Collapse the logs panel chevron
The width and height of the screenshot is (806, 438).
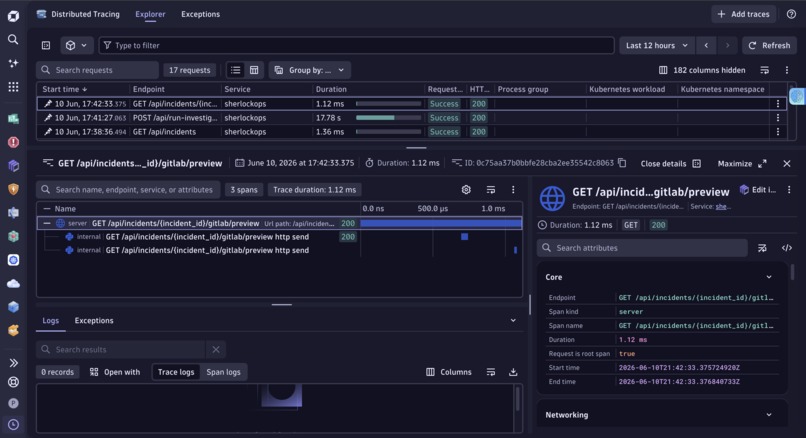pyautogui.click(x=513, y=320)
